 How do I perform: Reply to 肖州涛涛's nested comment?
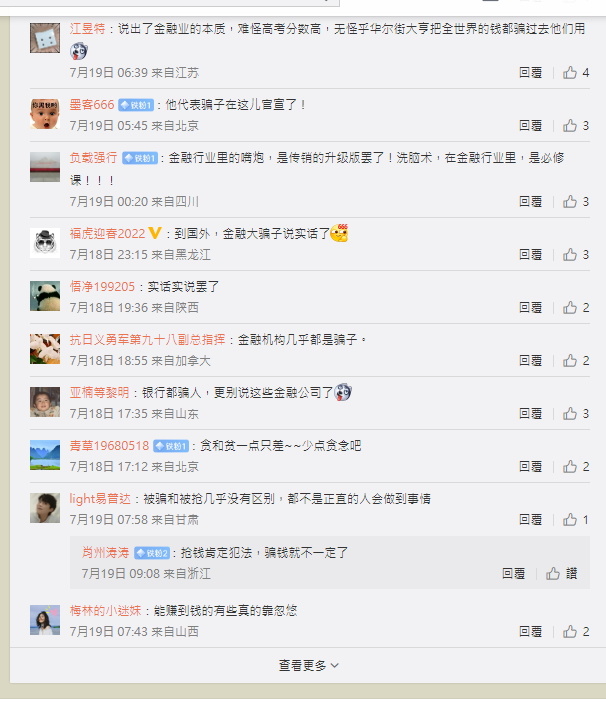point(513,574)
